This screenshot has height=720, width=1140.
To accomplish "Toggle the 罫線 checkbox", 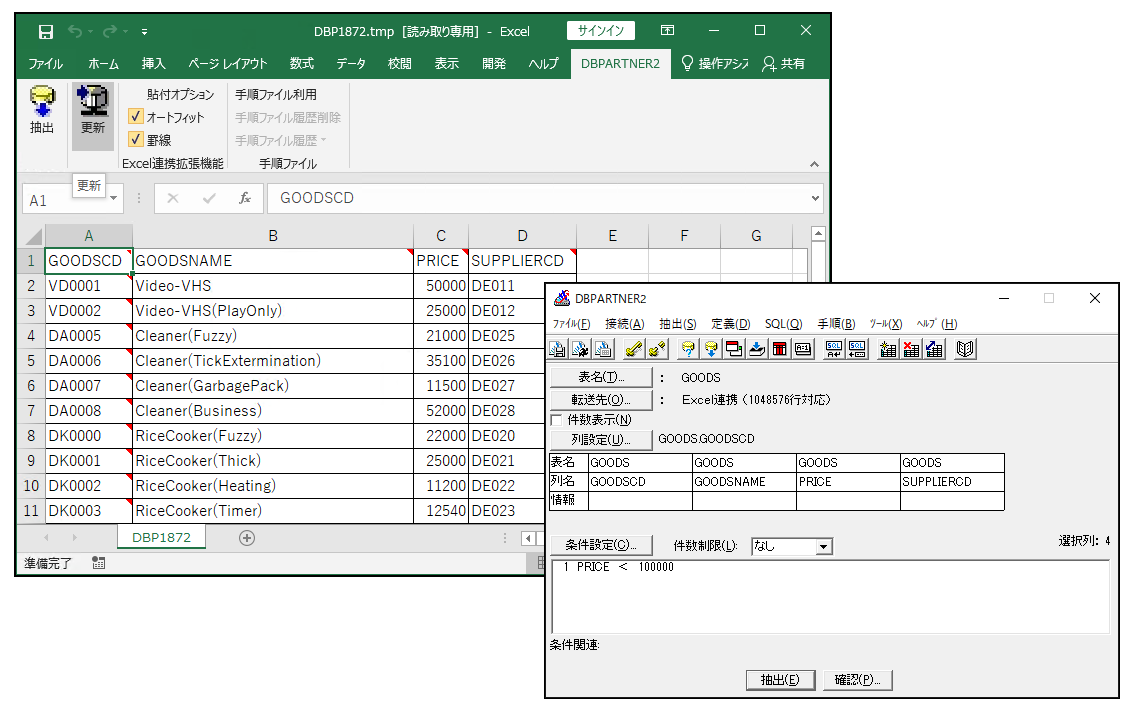I will point(136,139).
